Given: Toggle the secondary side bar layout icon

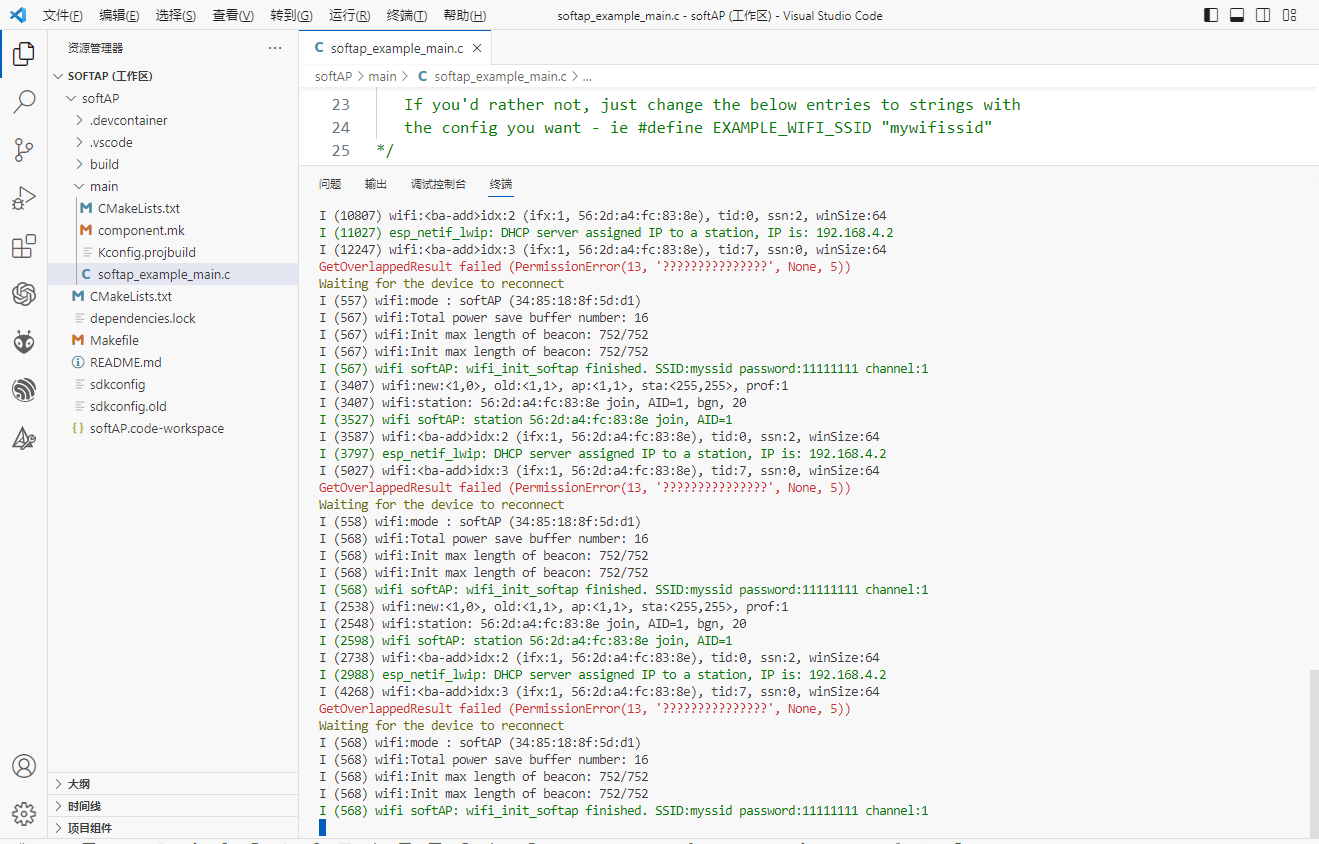Looking at the screenshot, I should click(x=1263, y=15).
